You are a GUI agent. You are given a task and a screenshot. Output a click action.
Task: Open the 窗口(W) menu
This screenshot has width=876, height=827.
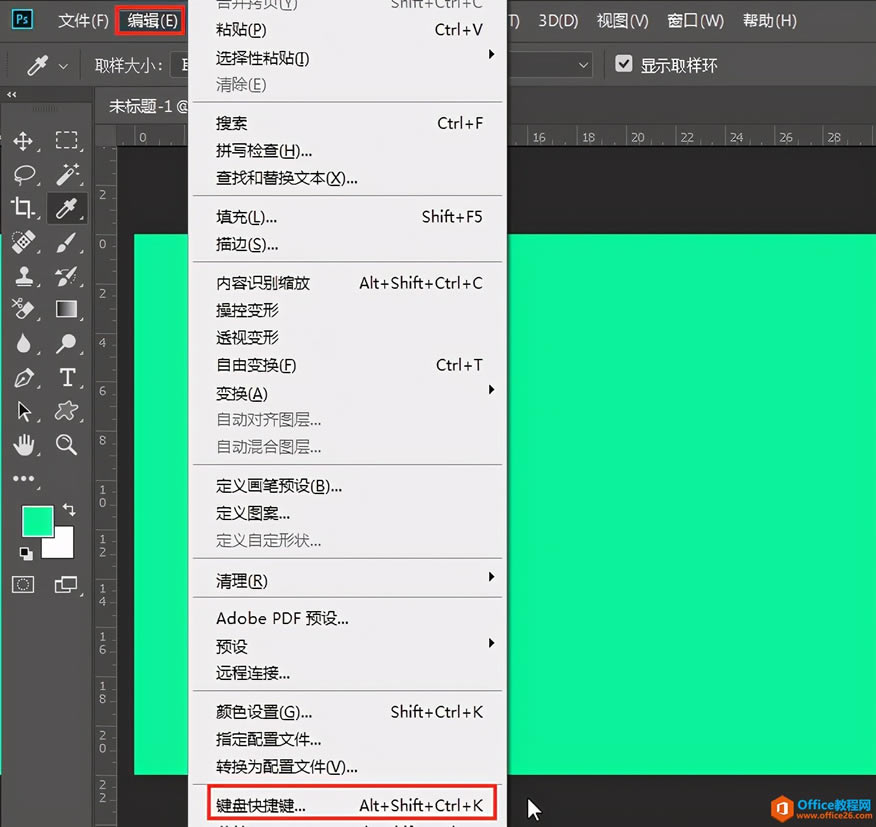696,21
